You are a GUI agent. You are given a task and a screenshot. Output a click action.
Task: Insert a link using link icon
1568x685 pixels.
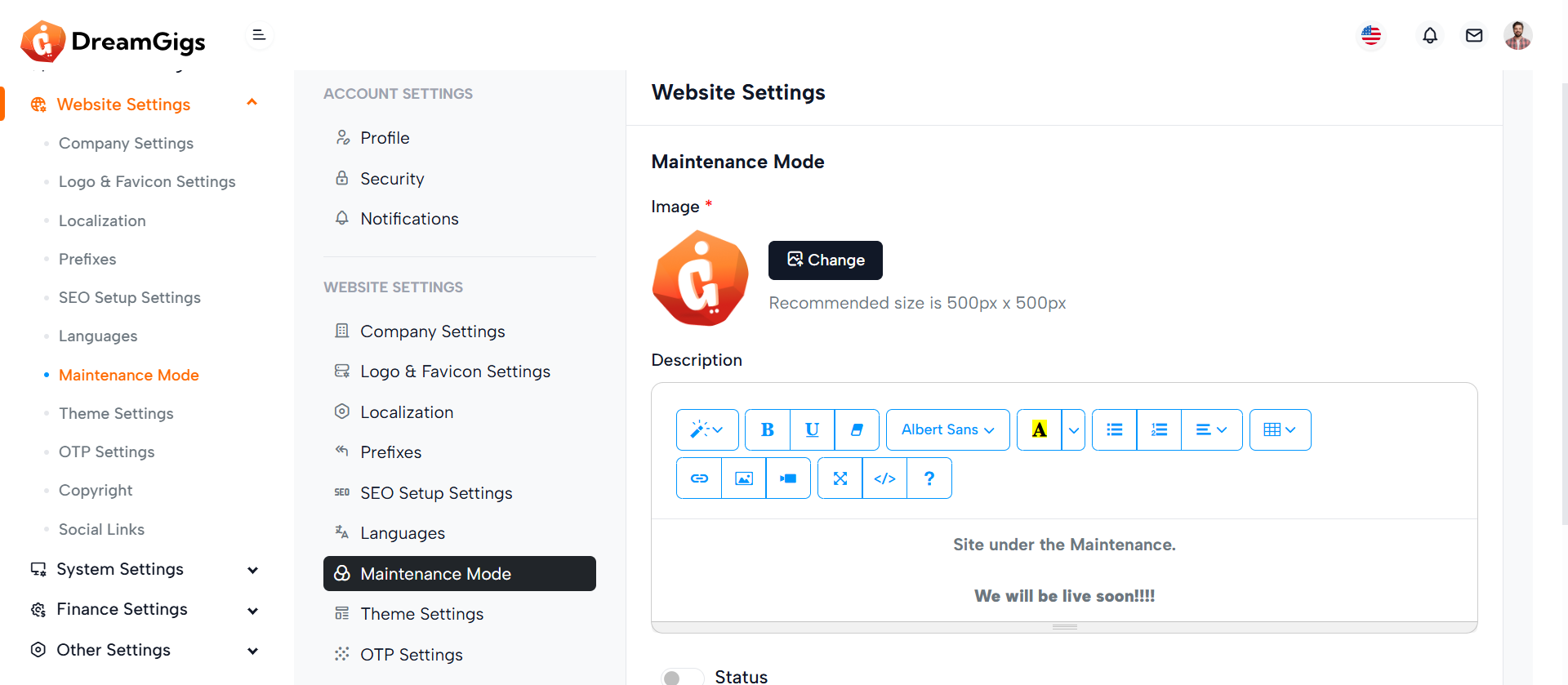coord(699,478)
